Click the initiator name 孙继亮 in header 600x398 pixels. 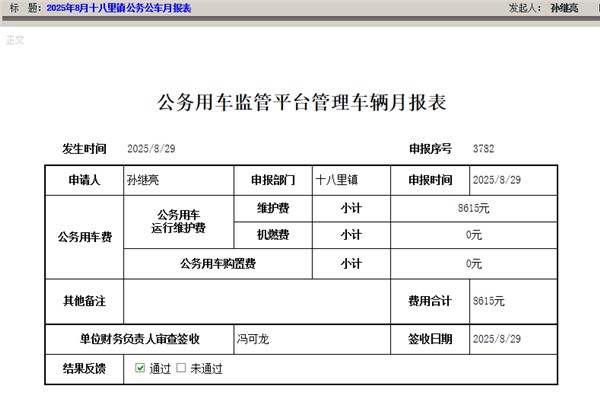click(x=564, y=8)
